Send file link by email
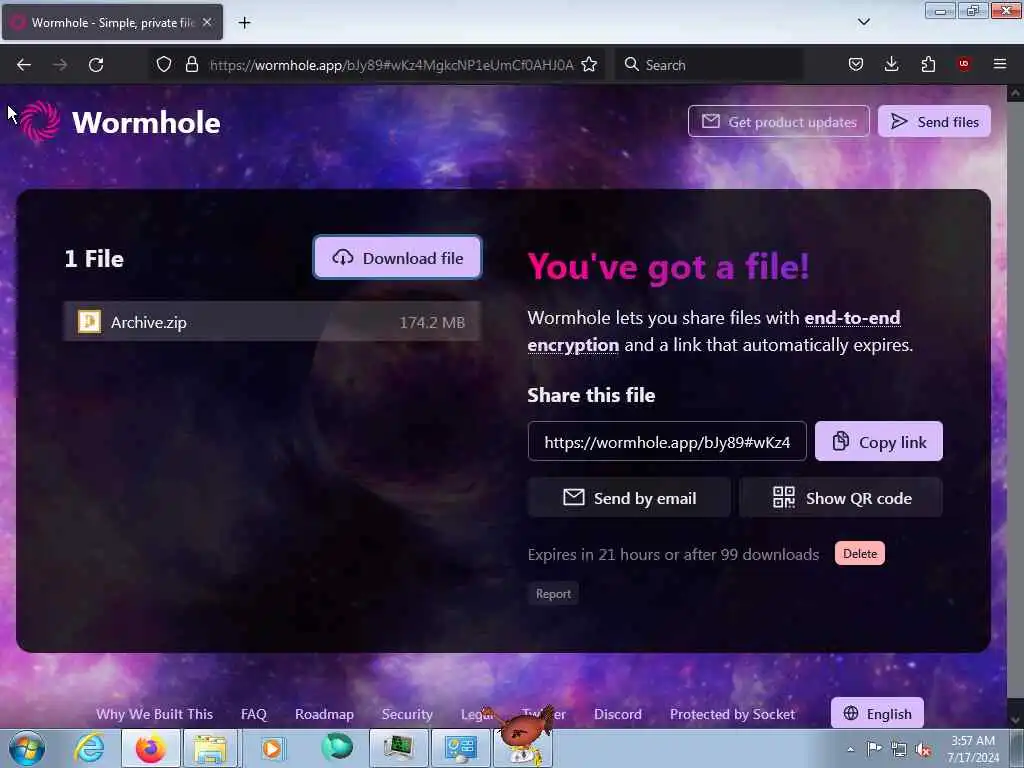 (x=629, y=498)
